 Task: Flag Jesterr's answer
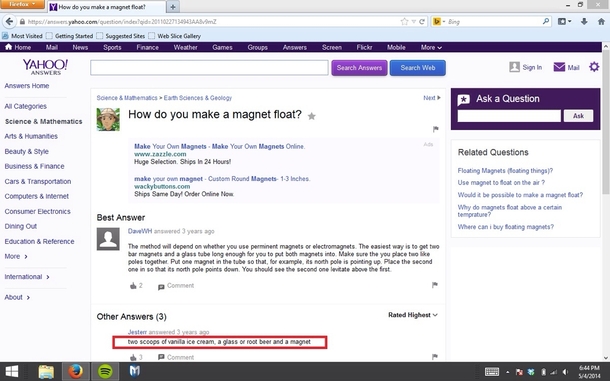pos(435,356)
